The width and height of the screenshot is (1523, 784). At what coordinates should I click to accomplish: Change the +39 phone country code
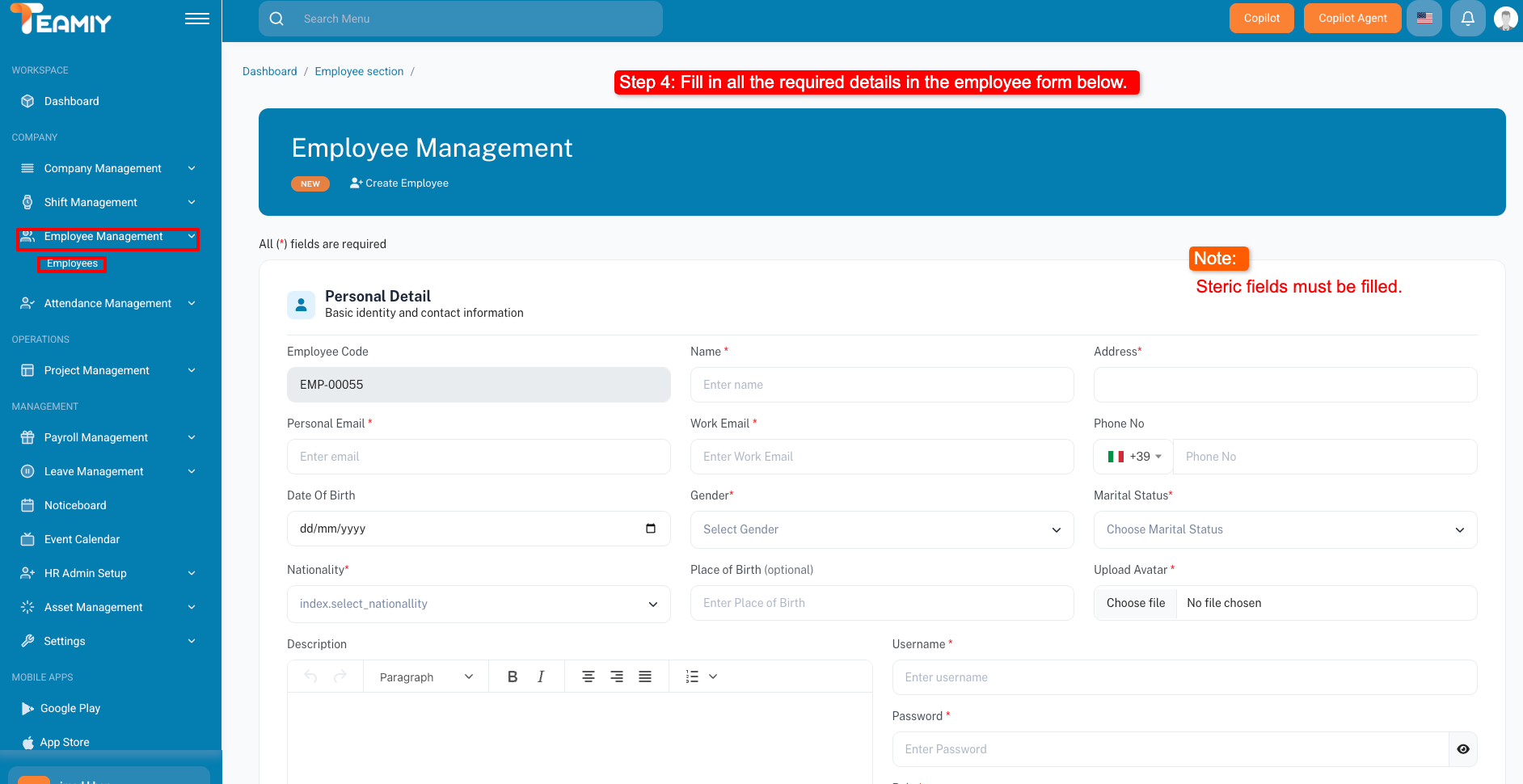[x=1134, y=457]
